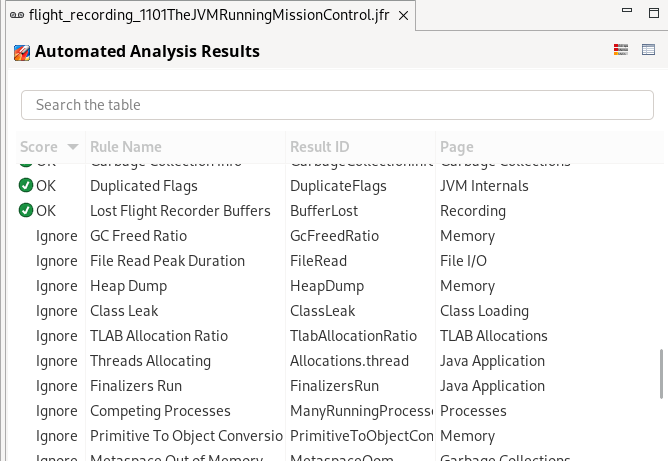Close the flight_recording jfr tab
Image resolution: width=668 pixels, height=461 pixels.
[x=402, y=17]
